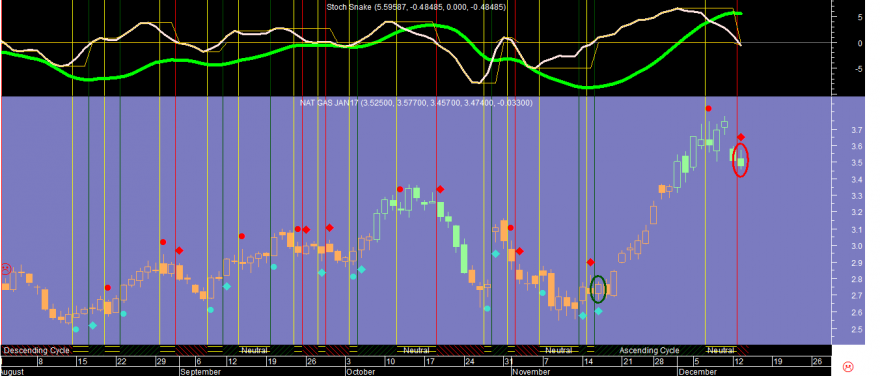The width and height of the screenshot is (880, 376).
Task: Click the red sad-face icon below the price axis
Action: point(847,367)
